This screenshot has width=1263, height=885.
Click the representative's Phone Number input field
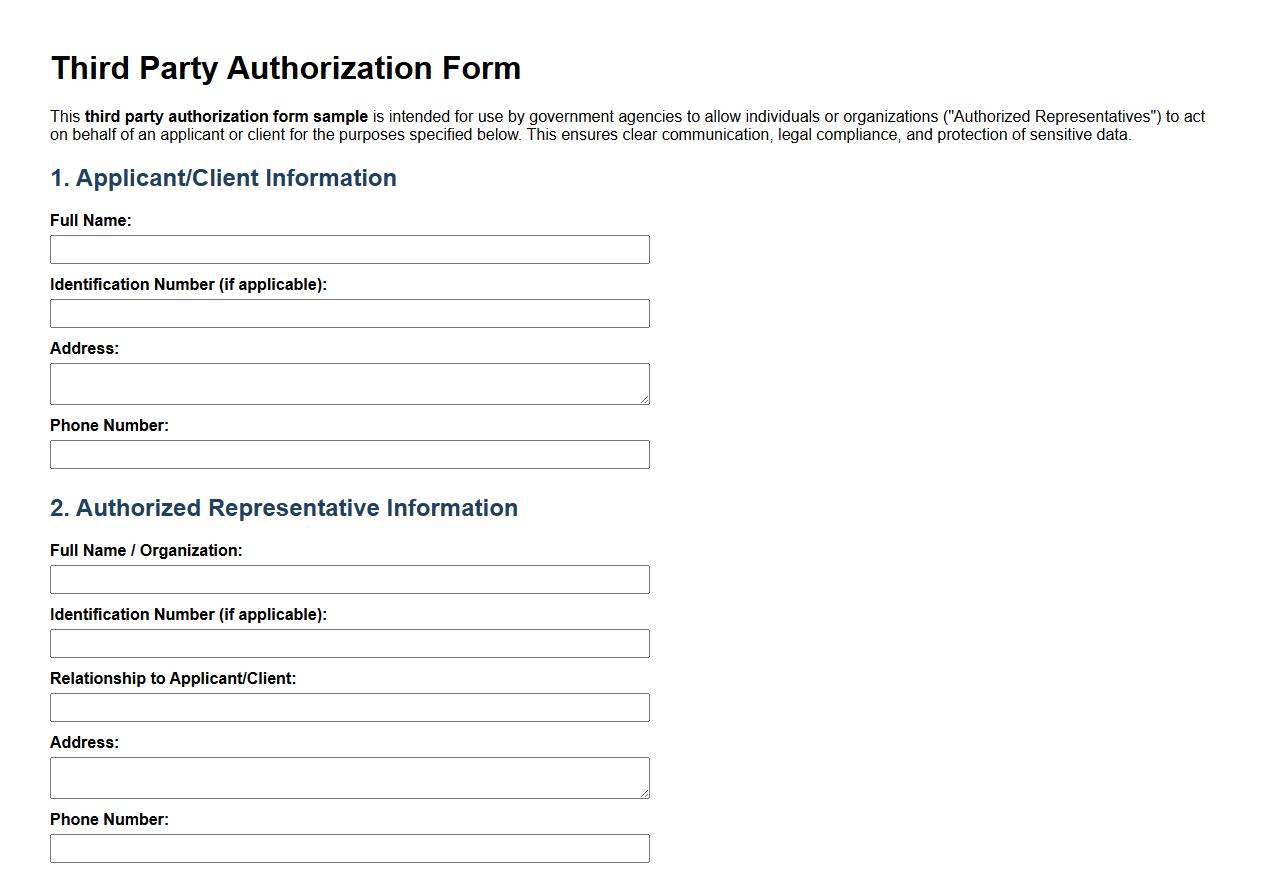[349, 848]
